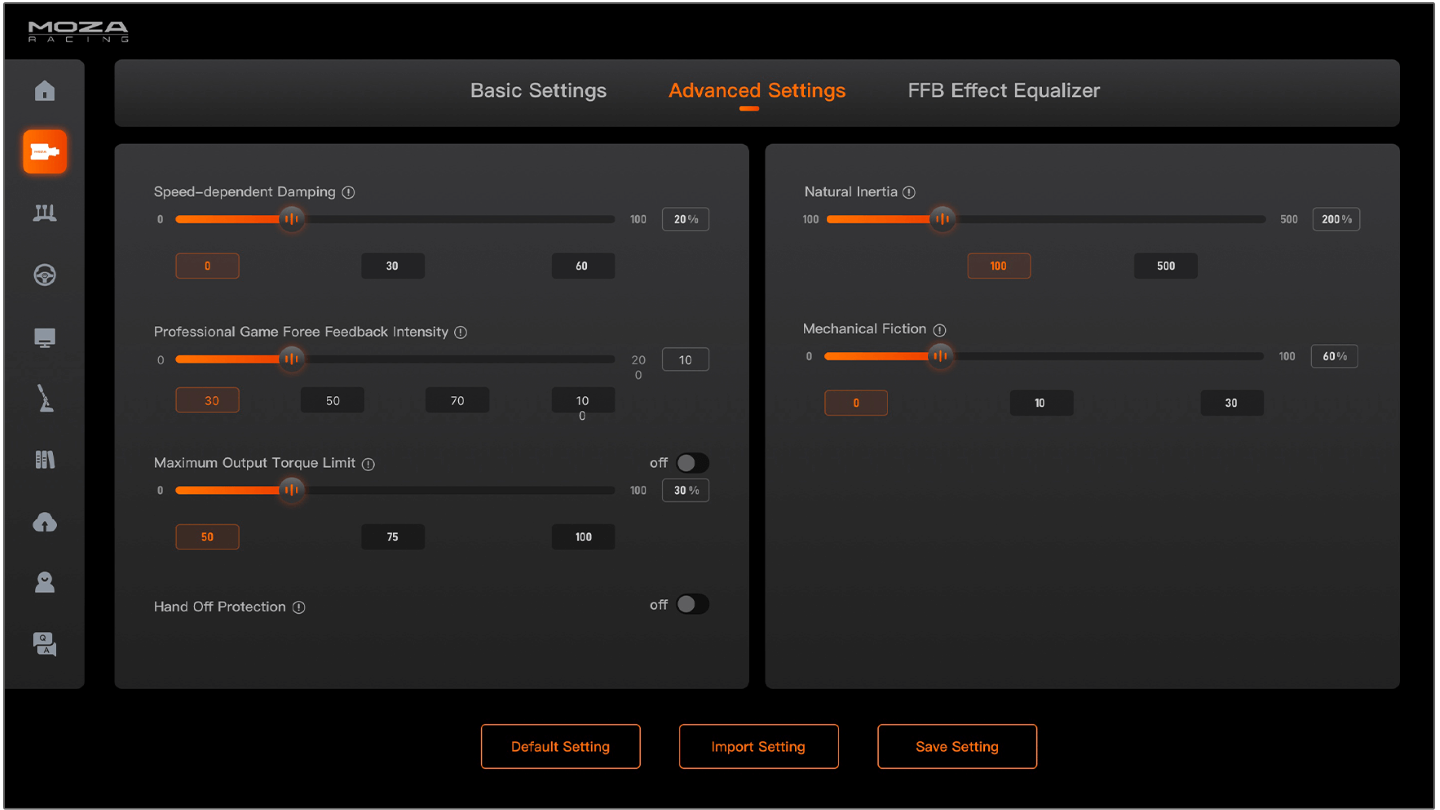This screenshot has width=1440, height=810.
Task: Click info icon next to Speed-dependent Damping
Action: [348, 192]
